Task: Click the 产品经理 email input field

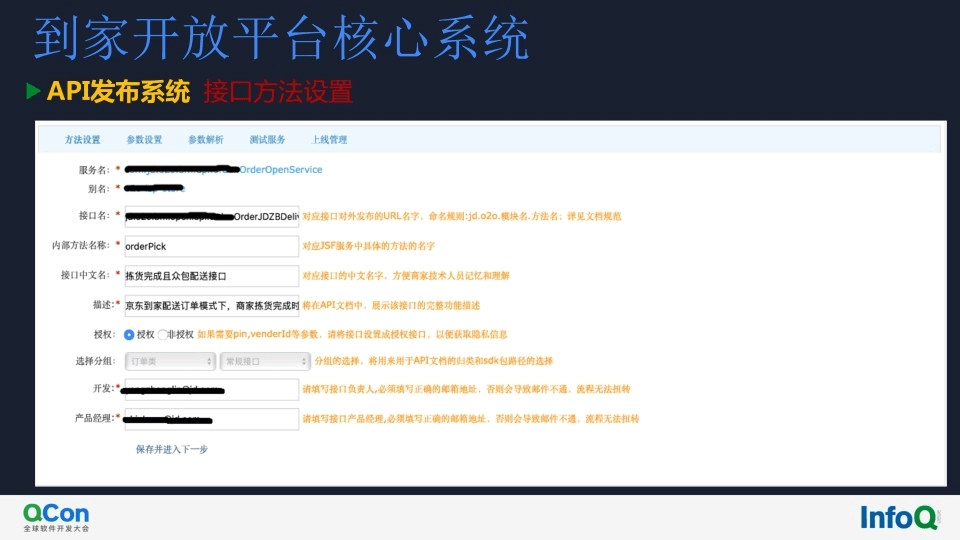Action: (x=212, y=419)
